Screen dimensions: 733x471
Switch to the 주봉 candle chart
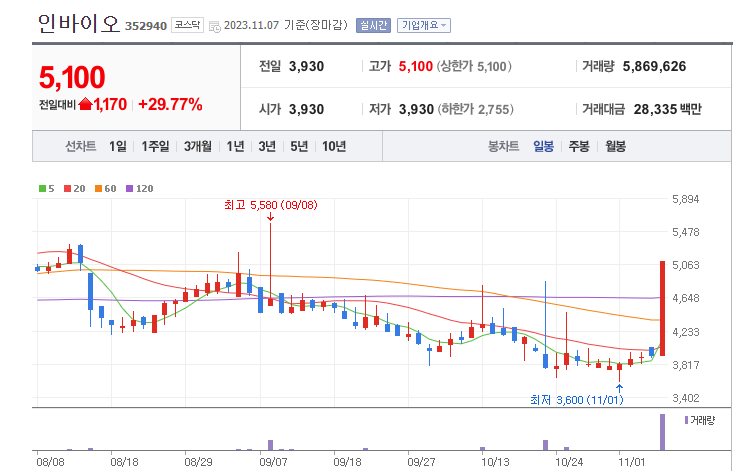coord(579,146)
